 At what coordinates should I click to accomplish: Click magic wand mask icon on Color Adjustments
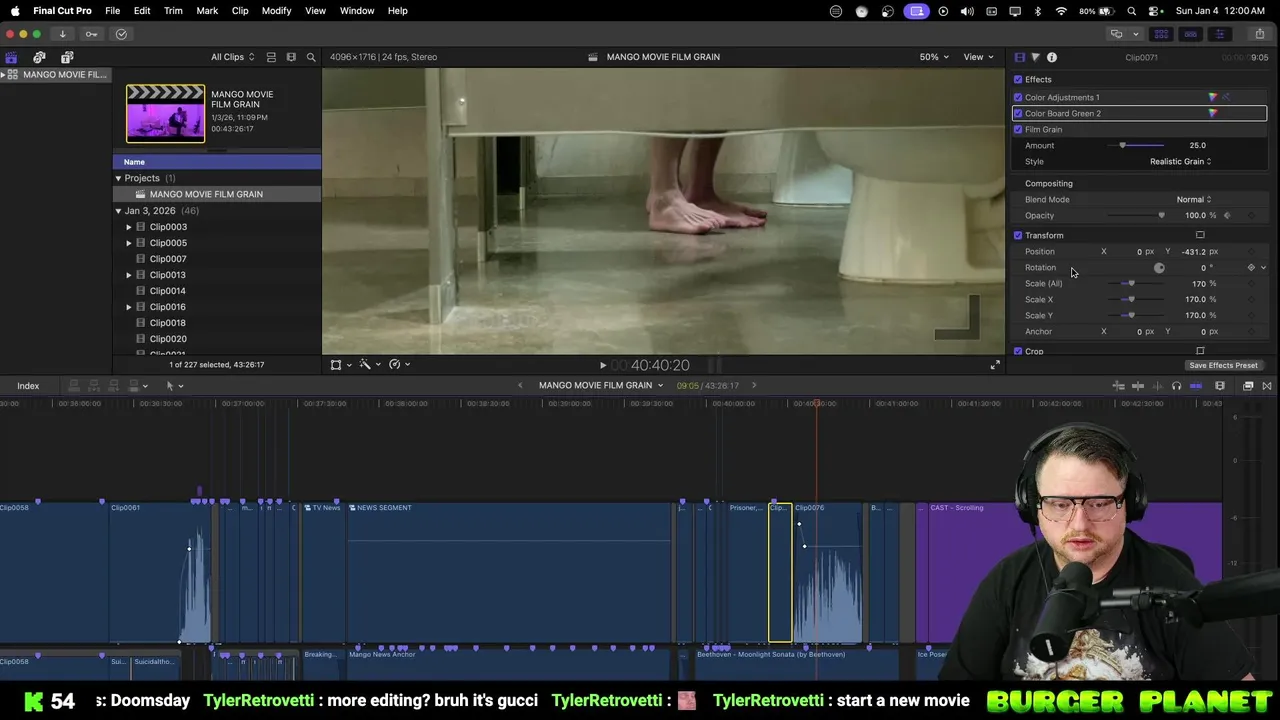tap(1227, 97)
